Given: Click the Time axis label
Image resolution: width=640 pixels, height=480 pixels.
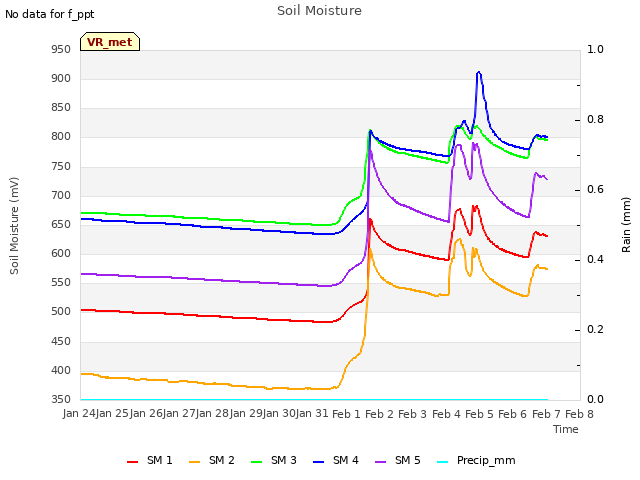Looking at the screenshot, I should point(566,429).
